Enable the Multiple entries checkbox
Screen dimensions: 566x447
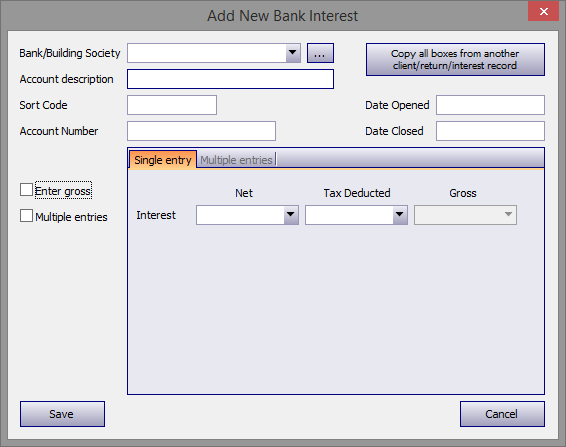coord(26,216)
